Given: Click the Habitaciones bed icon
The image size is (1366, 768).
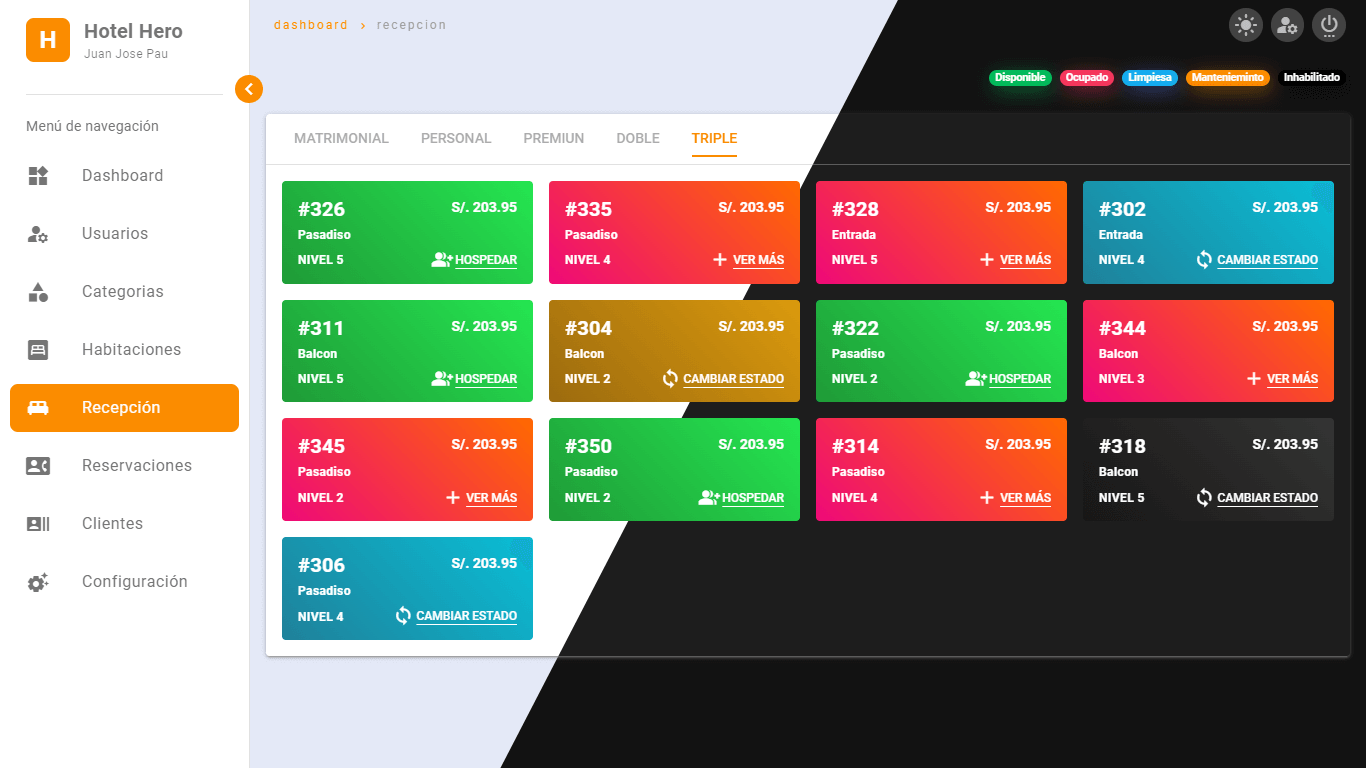Looking at the screenshot, I should (x=38, y=350).
